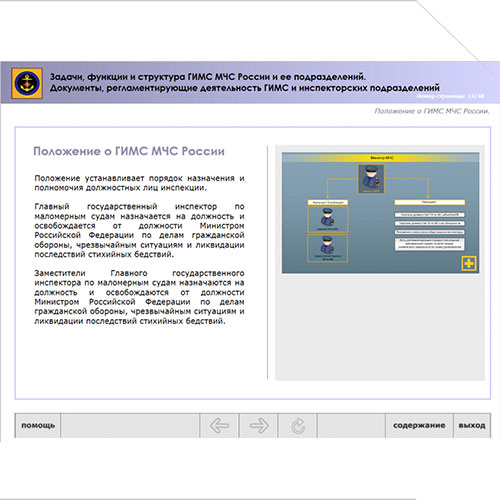Click the page number indicator in the header
Screen dimensions: 500x500
click(450, 96)
